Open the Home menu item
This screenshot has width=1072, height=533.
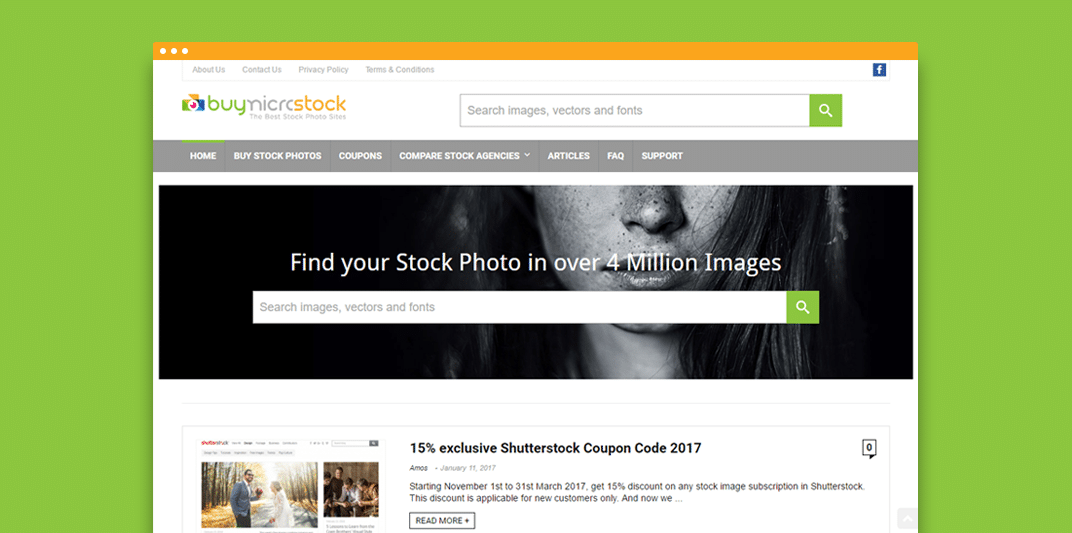tap(203, 156)
